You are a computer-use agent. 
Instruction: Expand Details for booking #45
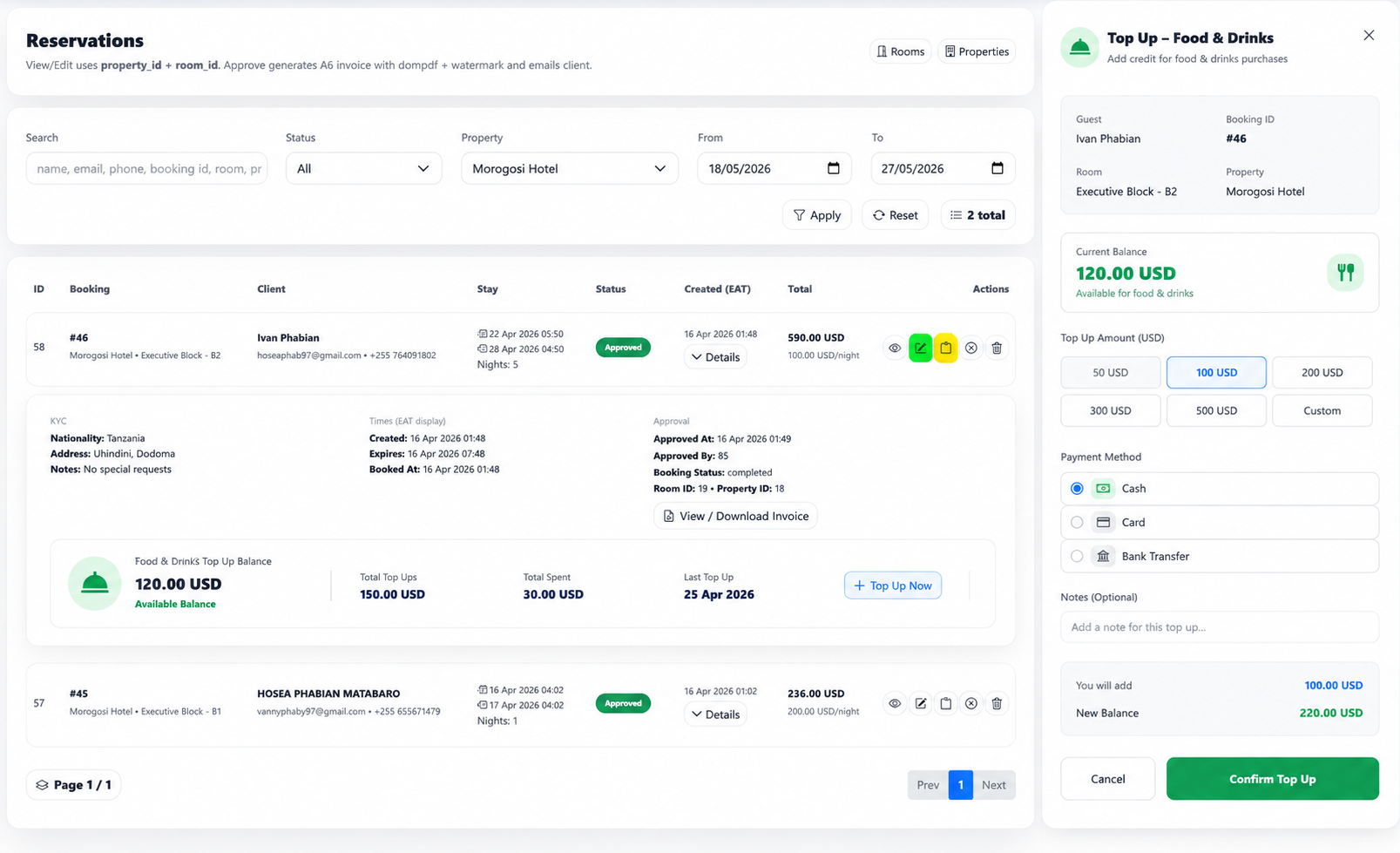[x=715, y=714]
